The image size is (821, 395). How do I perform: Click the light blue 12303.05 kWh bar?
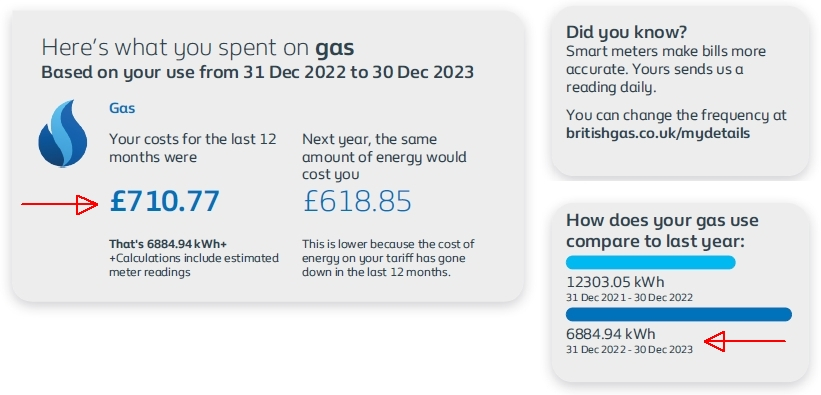tap(650, 262)
